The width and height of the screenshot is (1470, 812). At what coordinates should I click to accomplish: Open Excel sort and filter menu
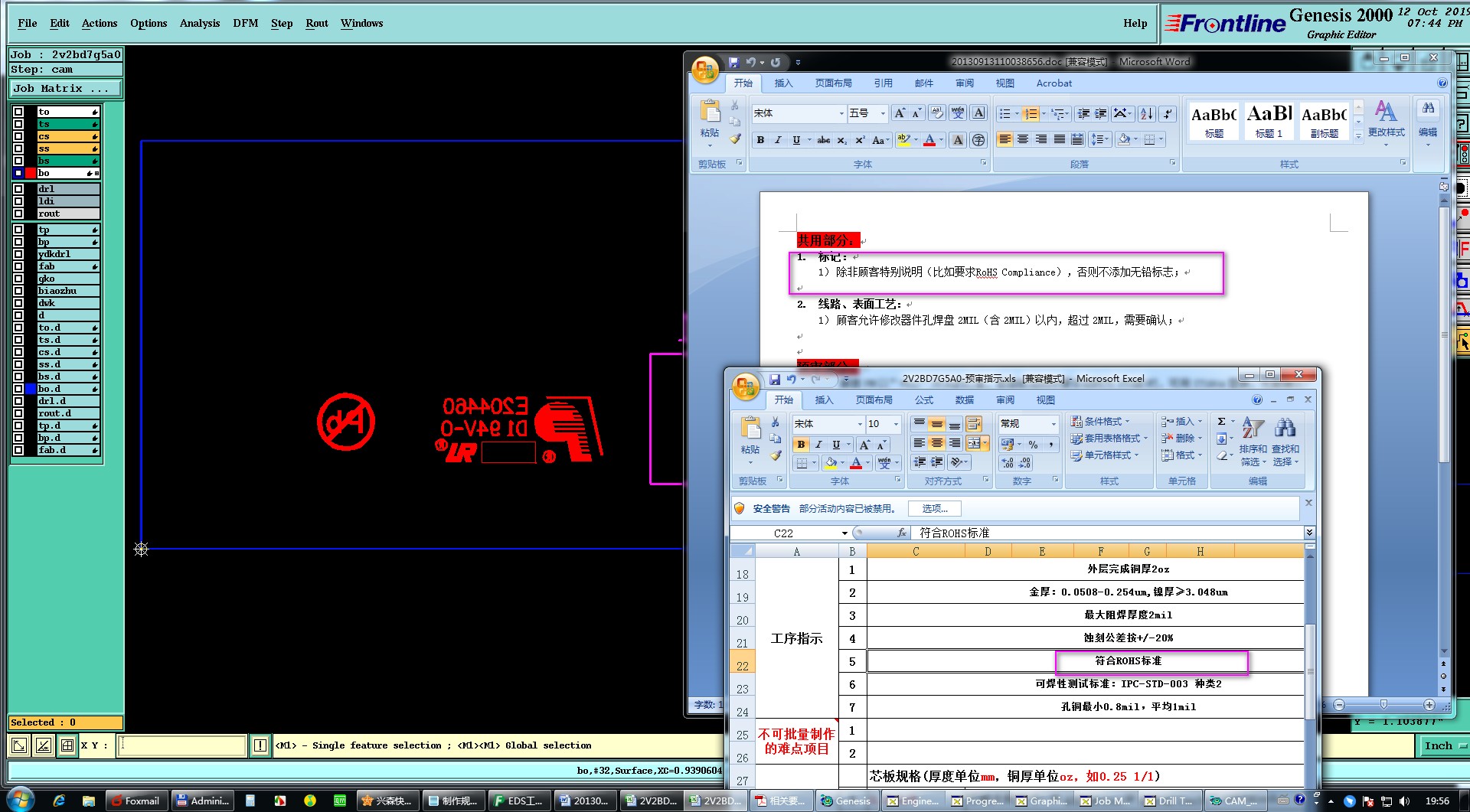point(1253,442)
